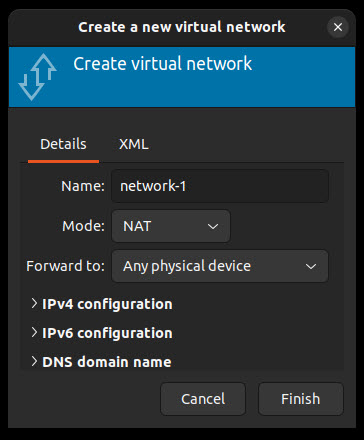Screen dimensions: 364x440
Task: Close the Create a new virtual network dialog
Action: coord(338,27)
